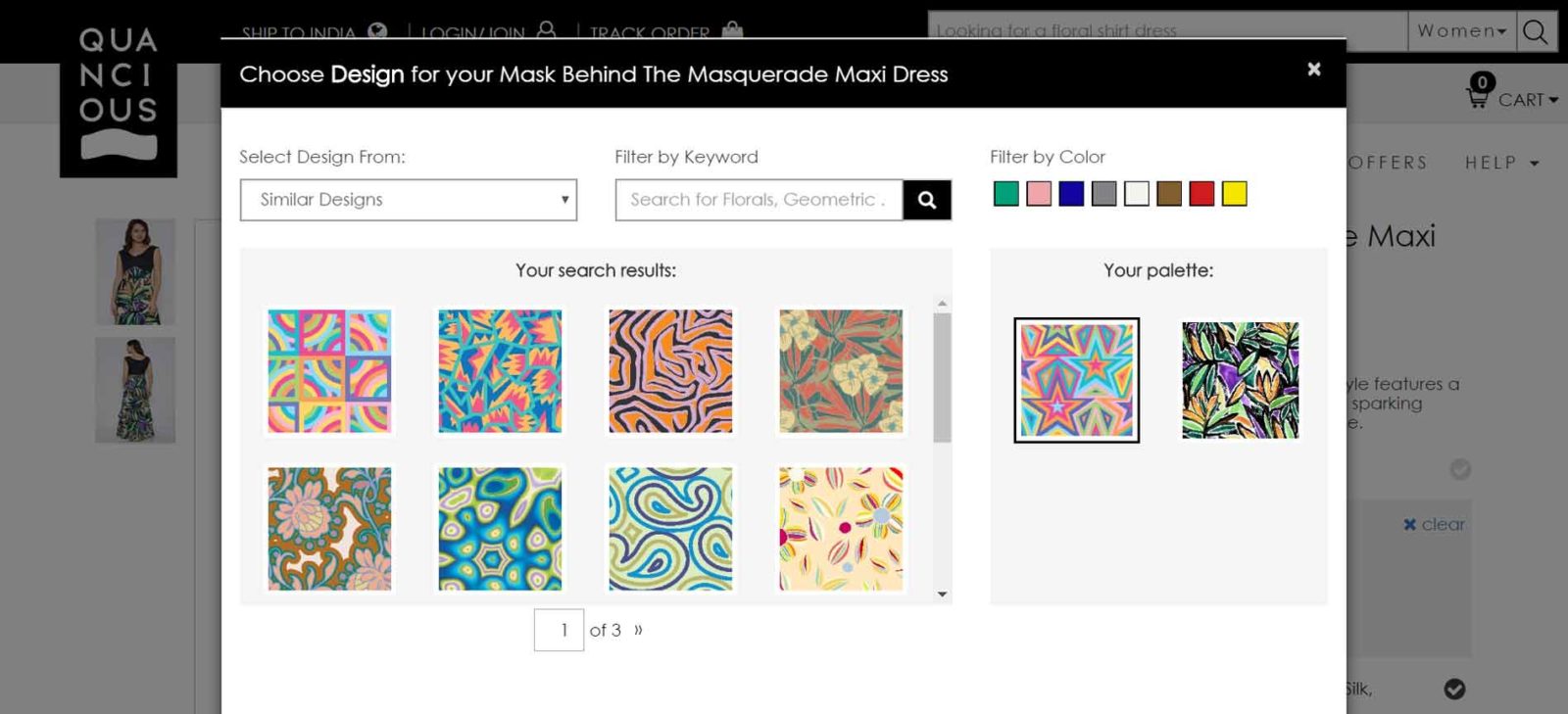Open the shopping cart icon

1478,96
